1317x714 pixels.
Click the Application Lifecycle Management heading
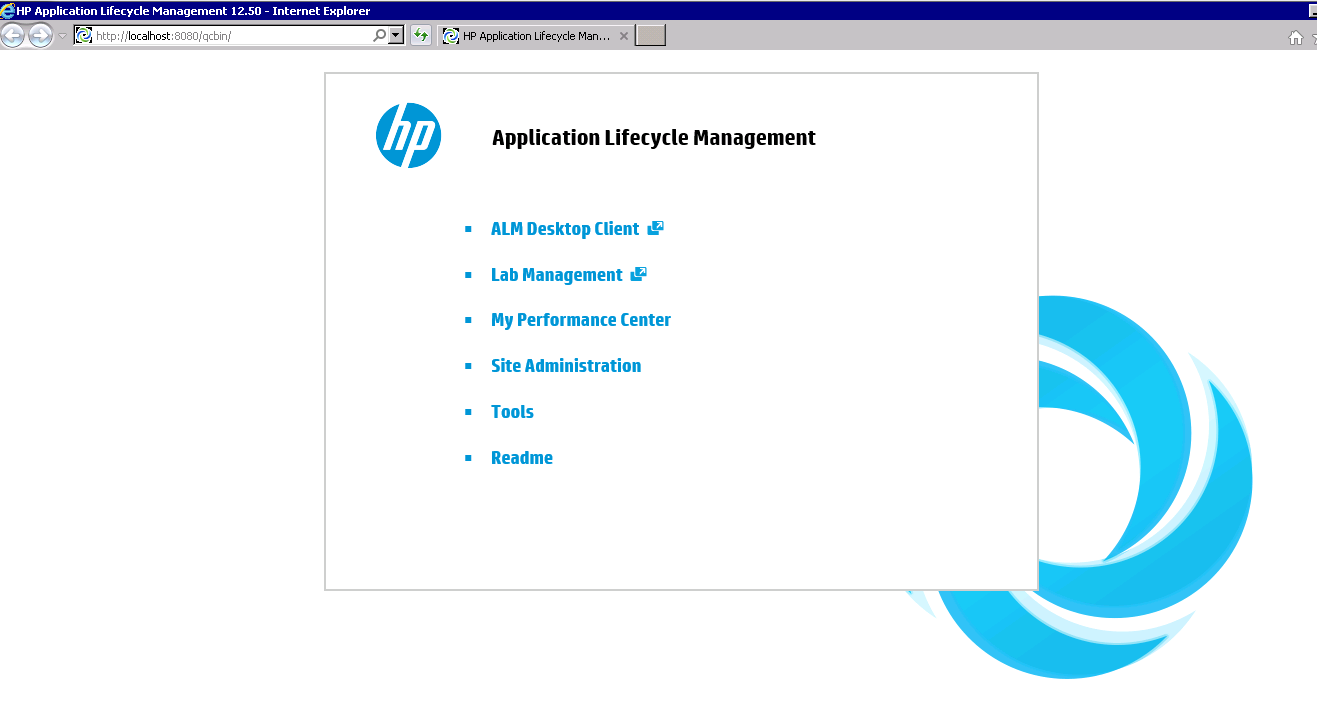[654, 138]
